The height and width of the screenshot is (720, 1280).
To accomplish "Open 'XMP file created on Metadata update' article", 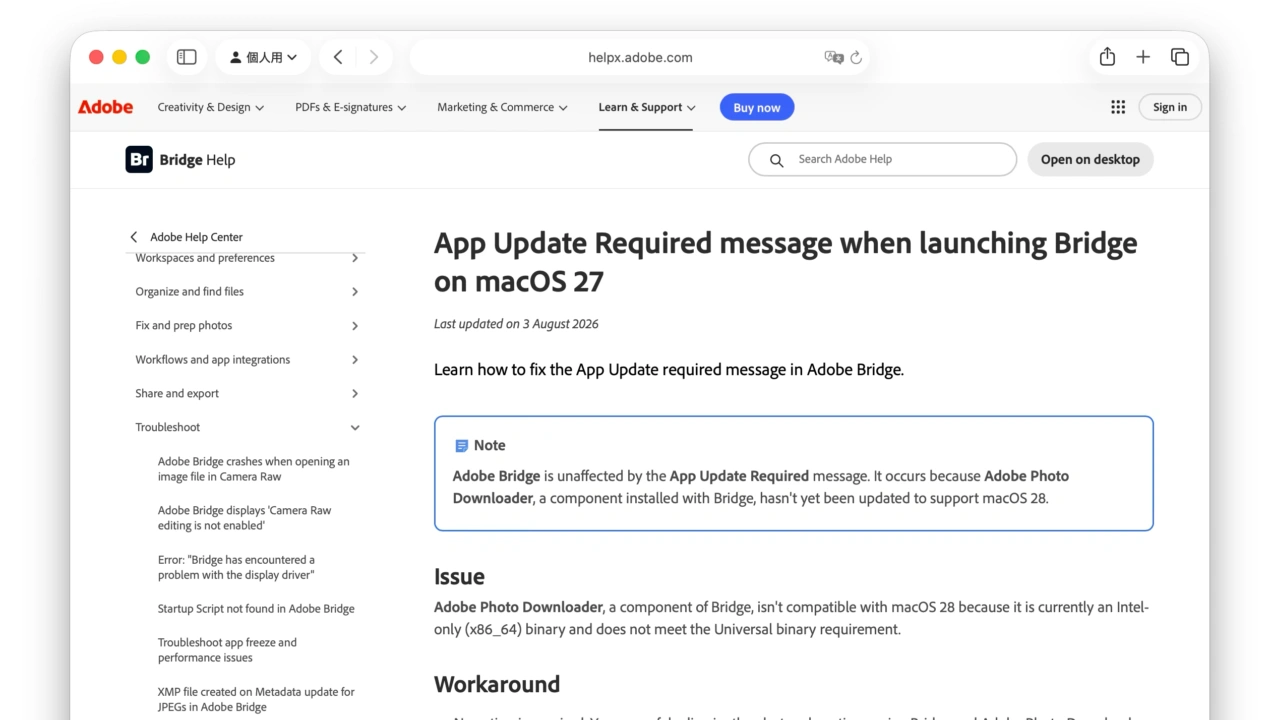I will [x=256, y=699].
